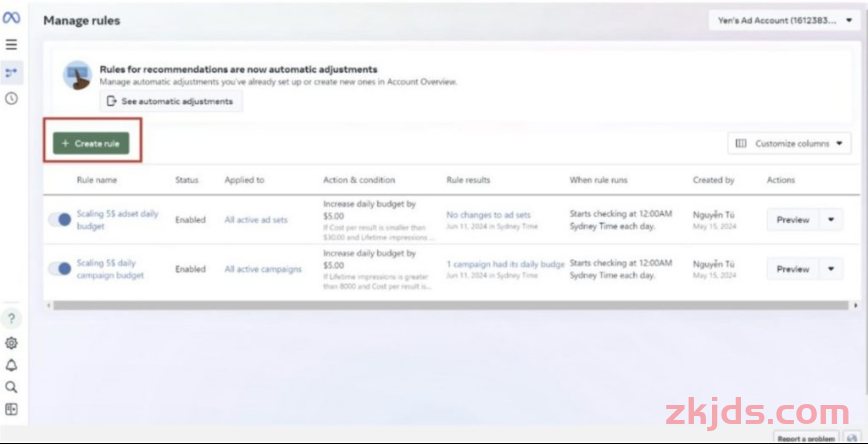Viewport: 868px width, 444px height.
Task: Open the 1 campaign had its daily budget result
Action: [x=505, y=264]
